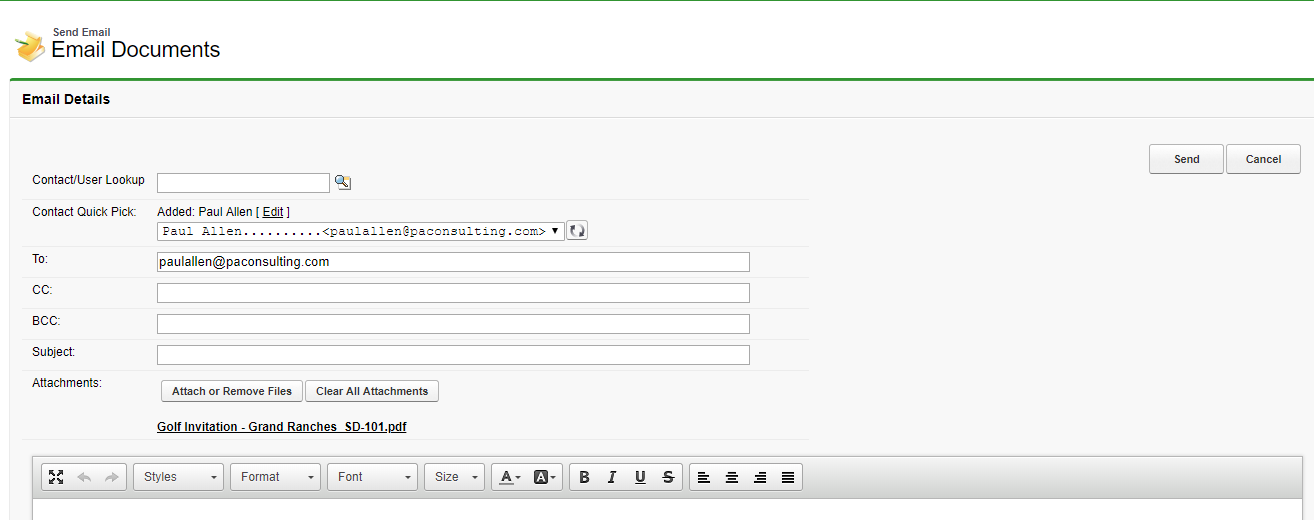Click the refresh icon beside the quick pick dropdown
Screen dimensions: 1314x520
click(x=577, y=231)
